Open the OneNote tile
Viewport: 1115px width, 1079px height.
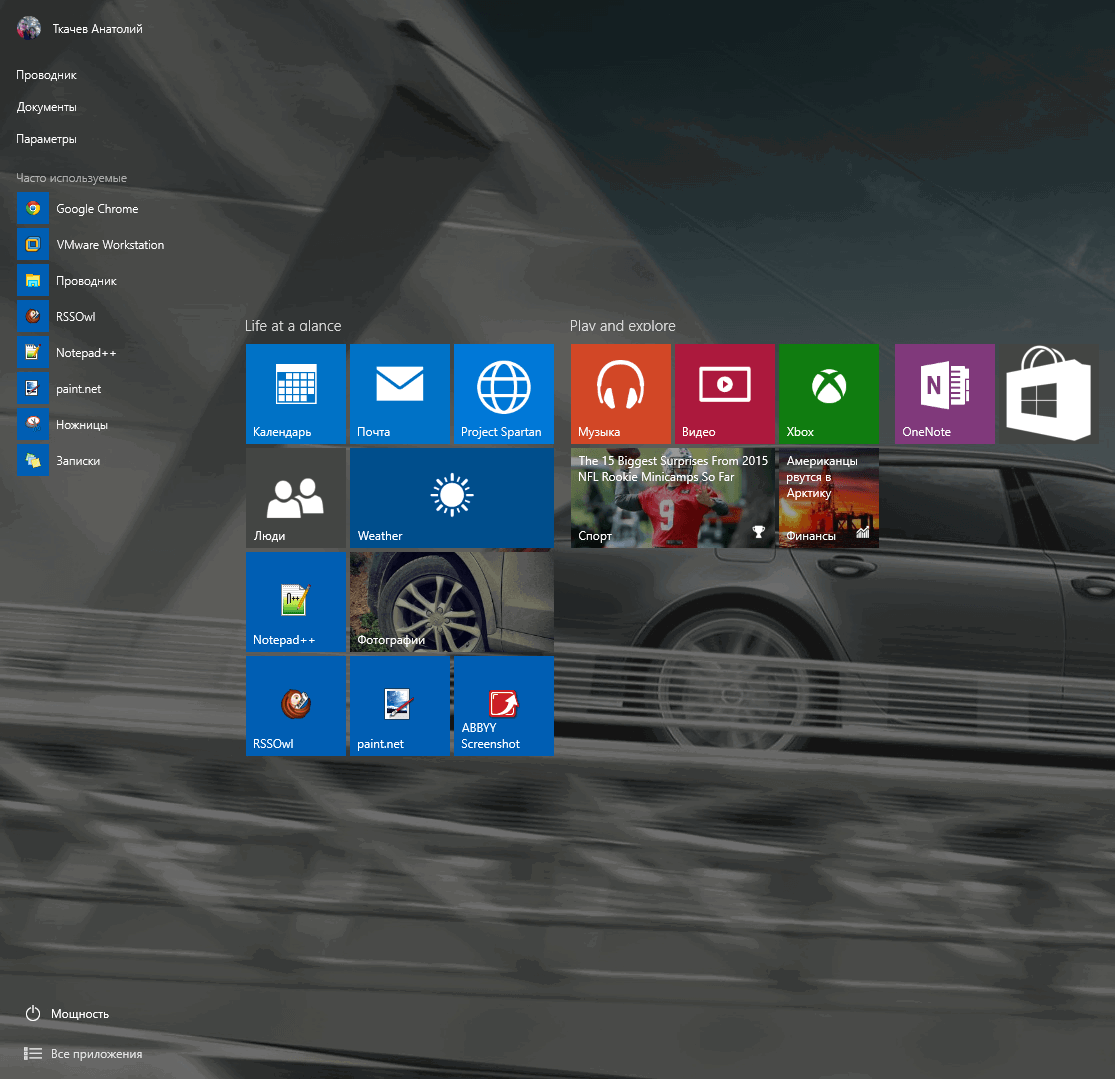click(x=944, y=393)
